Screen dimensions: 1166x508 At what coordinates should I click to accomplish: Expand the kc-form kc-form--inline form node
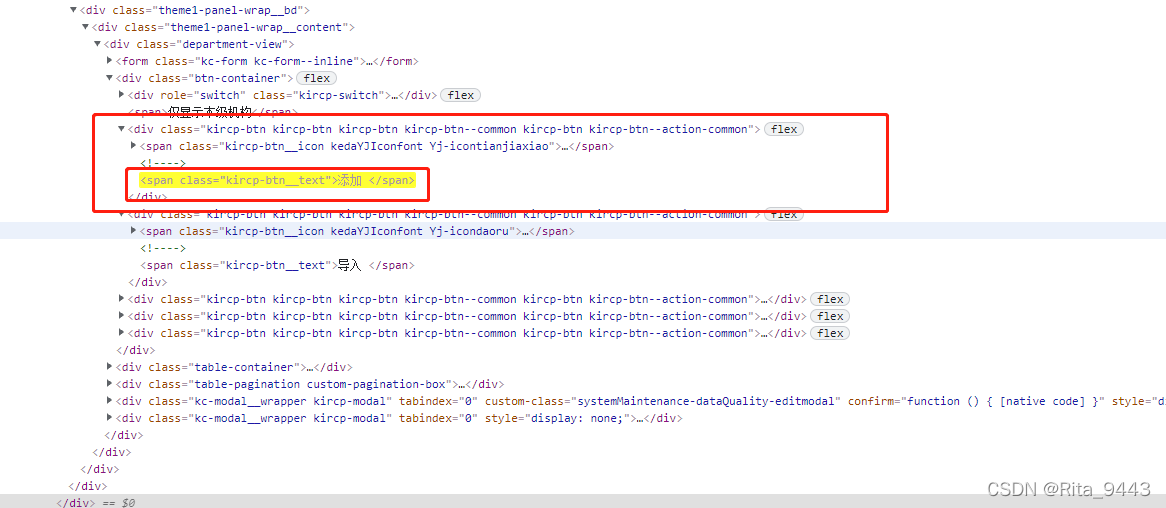[x=109, y=61]
